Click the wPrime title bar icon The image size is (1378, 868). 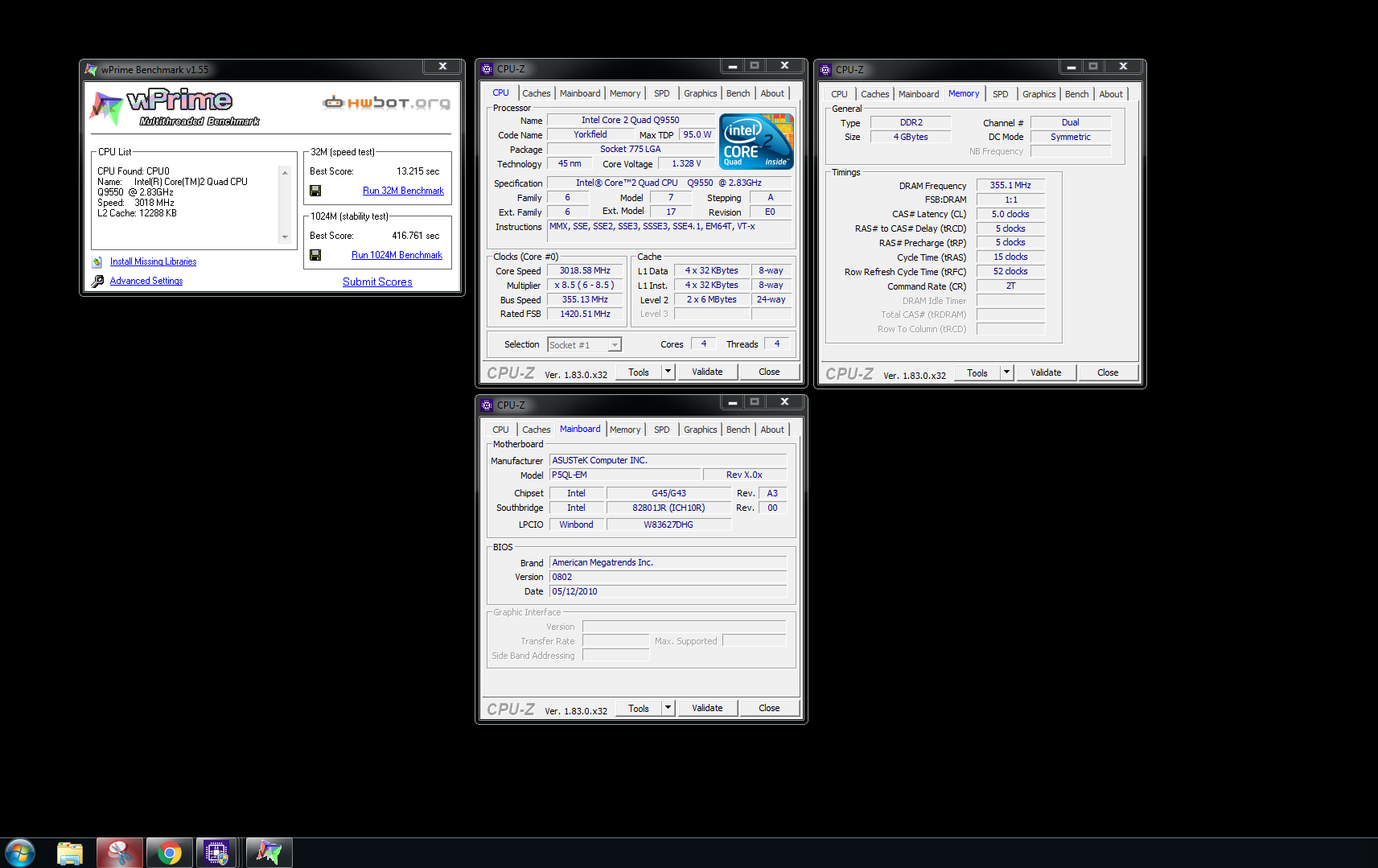click(x=90, y=70)
